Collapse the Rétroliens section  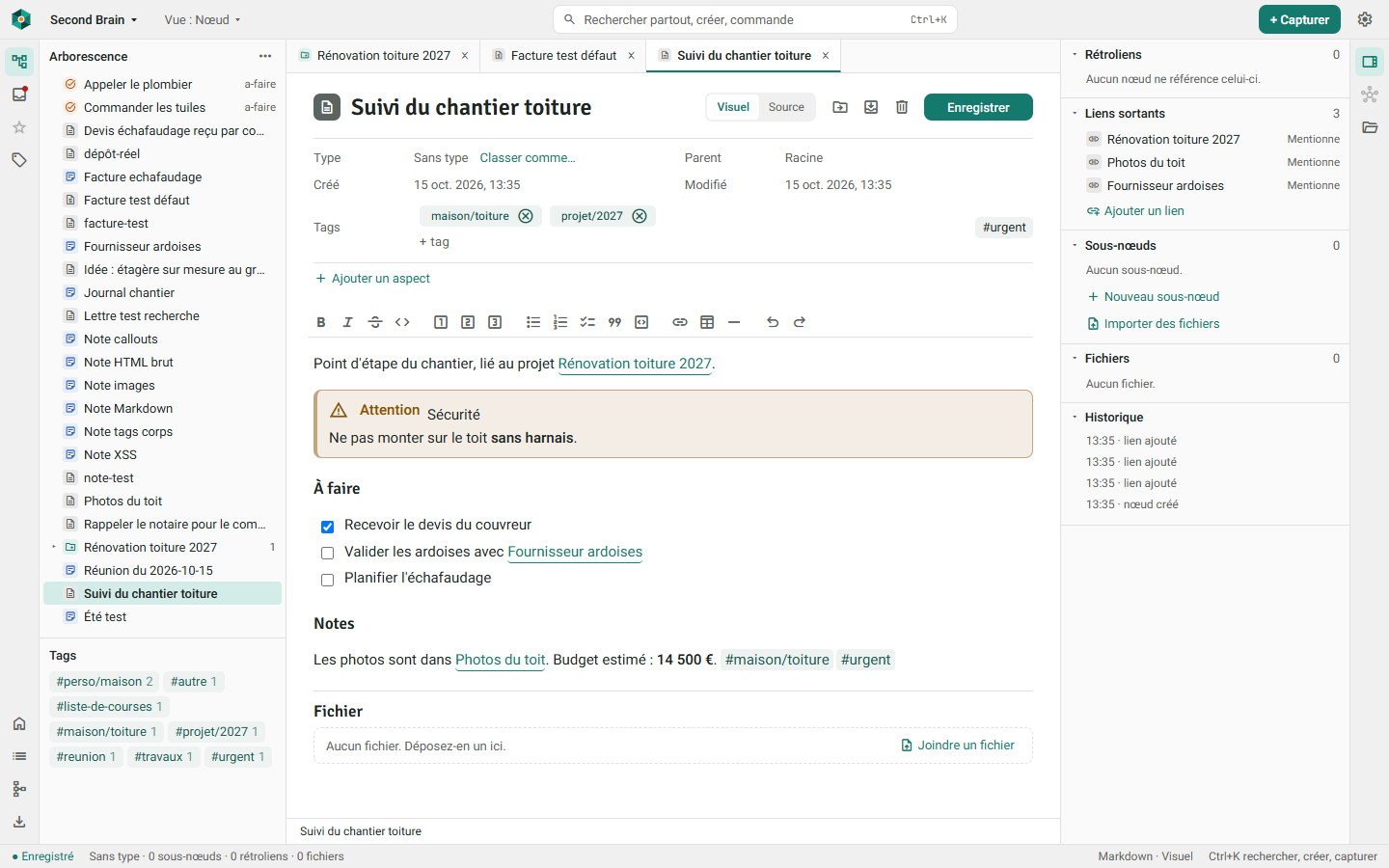(1075, 54)
